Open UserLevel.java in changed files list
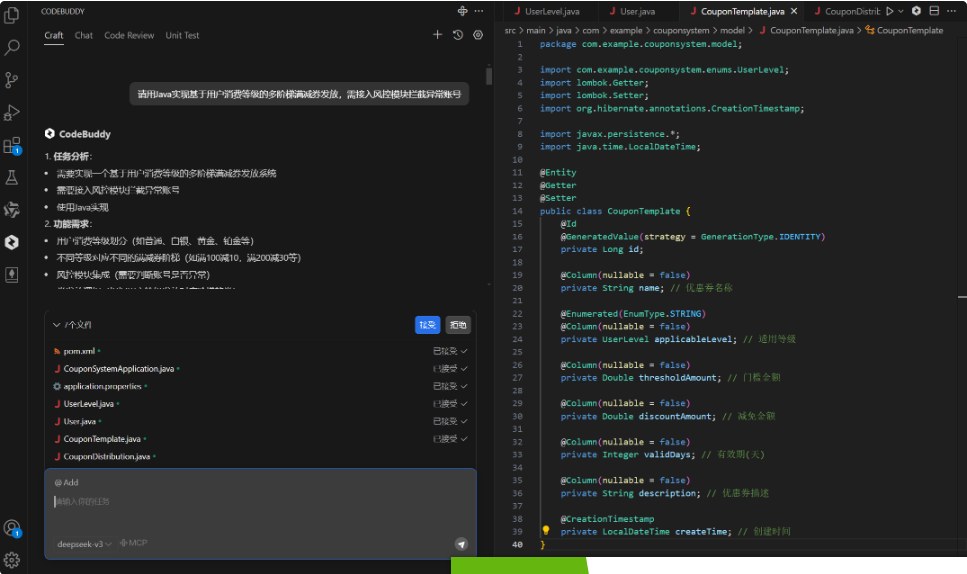This screenshot has width=967, height=574. click(x=88, y=404)
